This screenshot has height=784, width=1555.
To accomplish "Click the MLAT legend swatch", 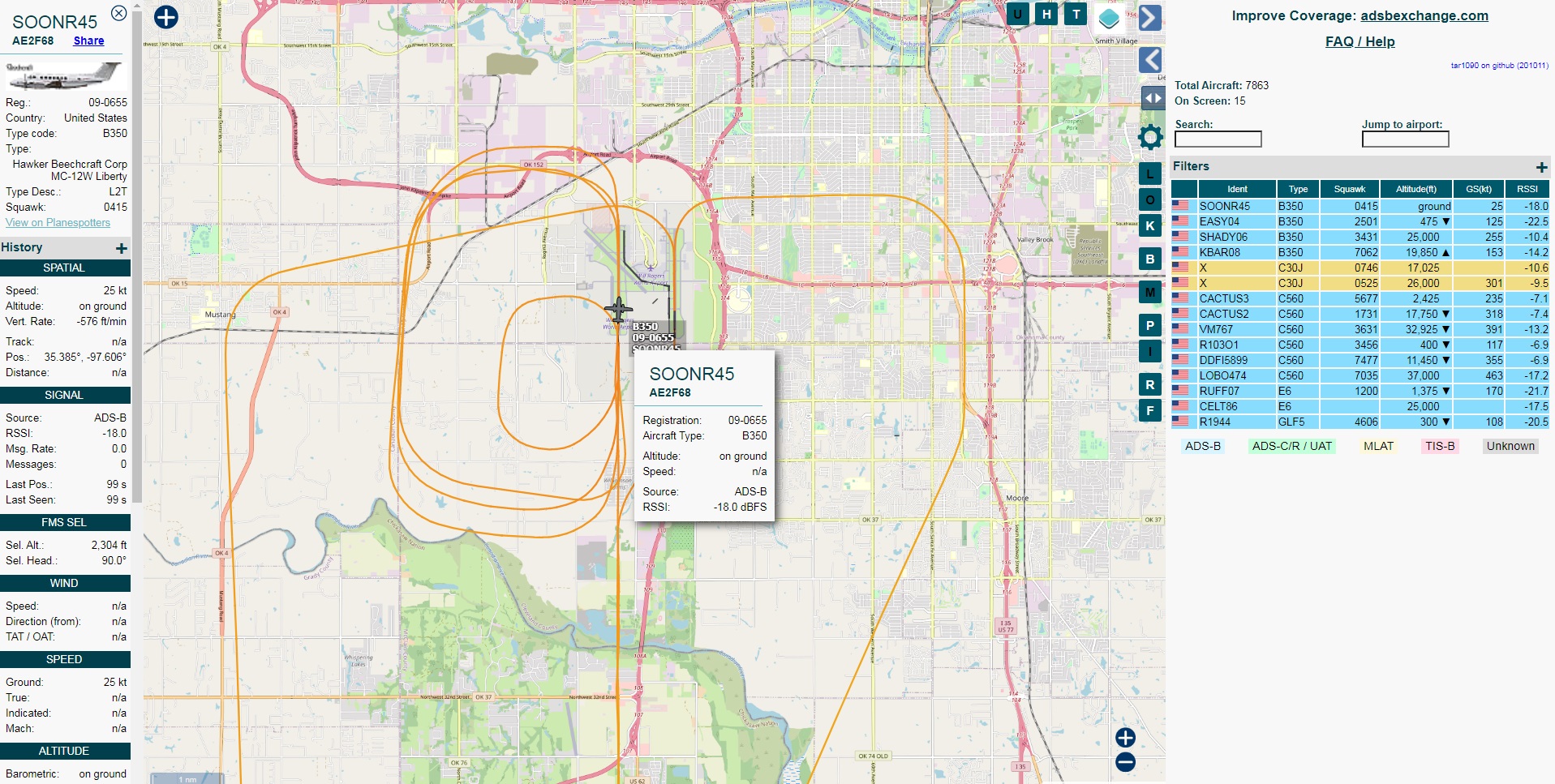I will click(x=1378, y=446).
